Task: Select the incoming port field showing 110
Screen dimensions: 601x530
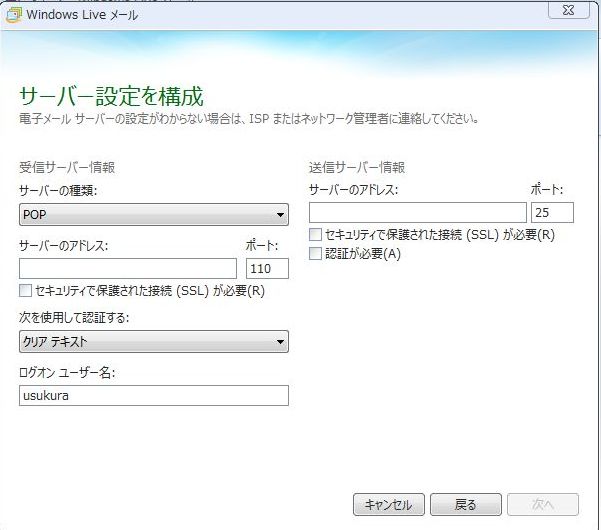Action: 266,268
